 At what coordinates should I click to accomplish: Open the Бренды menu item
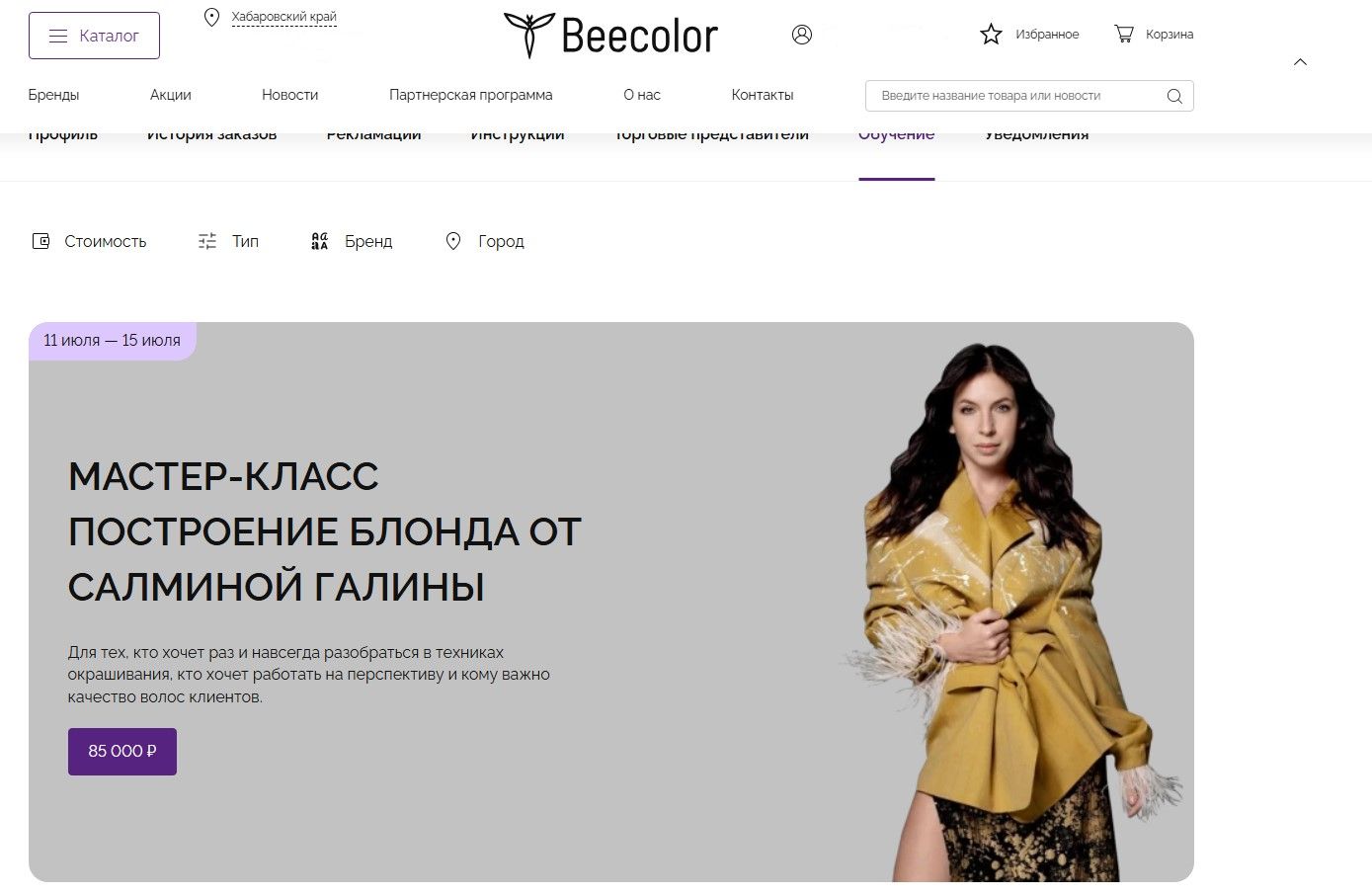(53, 95)
